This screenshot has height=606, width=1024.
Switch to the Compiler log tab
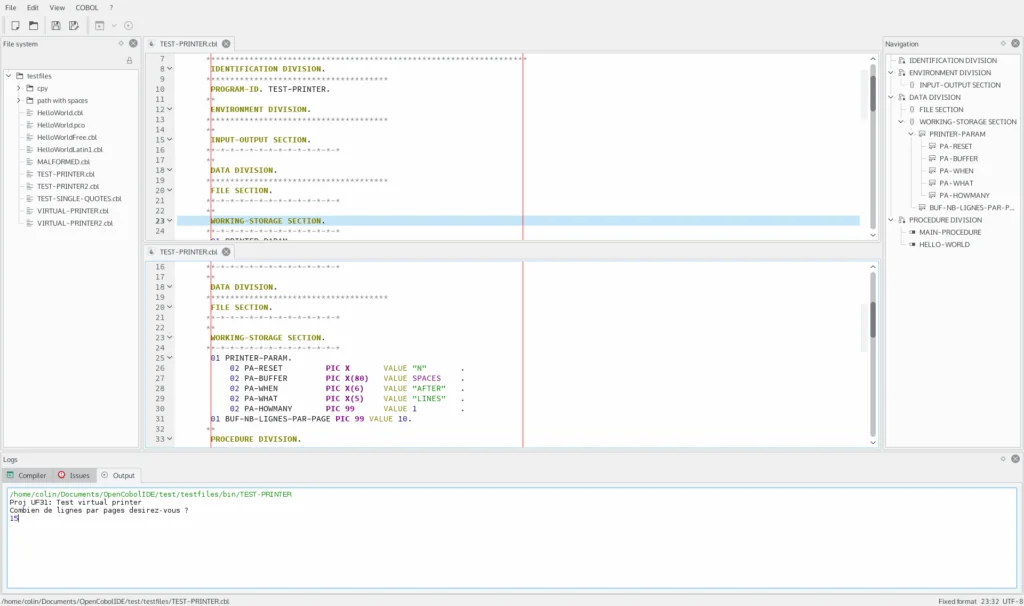point(26,475)
